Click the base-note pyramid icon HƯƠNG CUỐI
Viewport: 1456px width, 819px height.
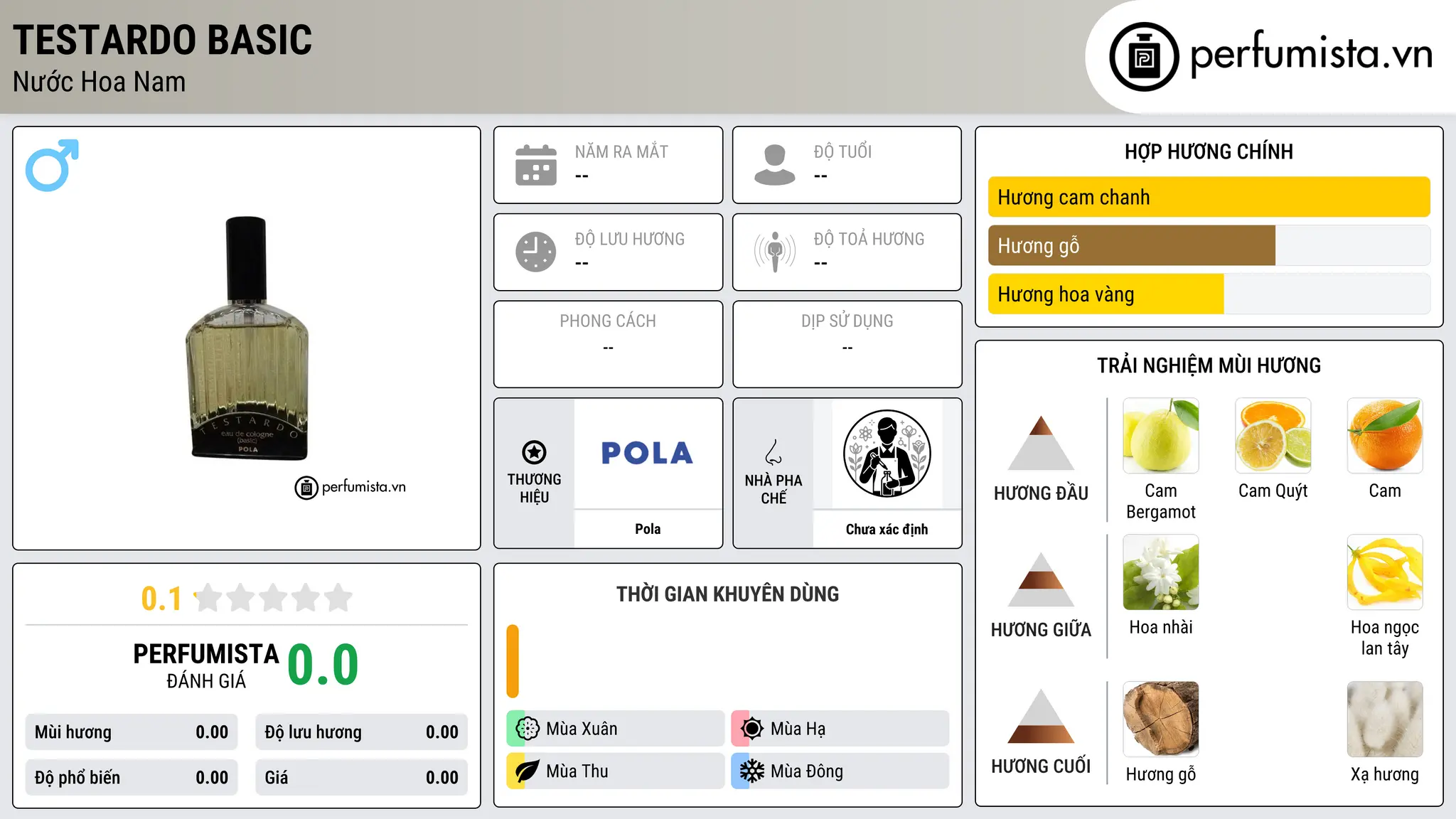pyautogui.click(x=1041, y=716)
